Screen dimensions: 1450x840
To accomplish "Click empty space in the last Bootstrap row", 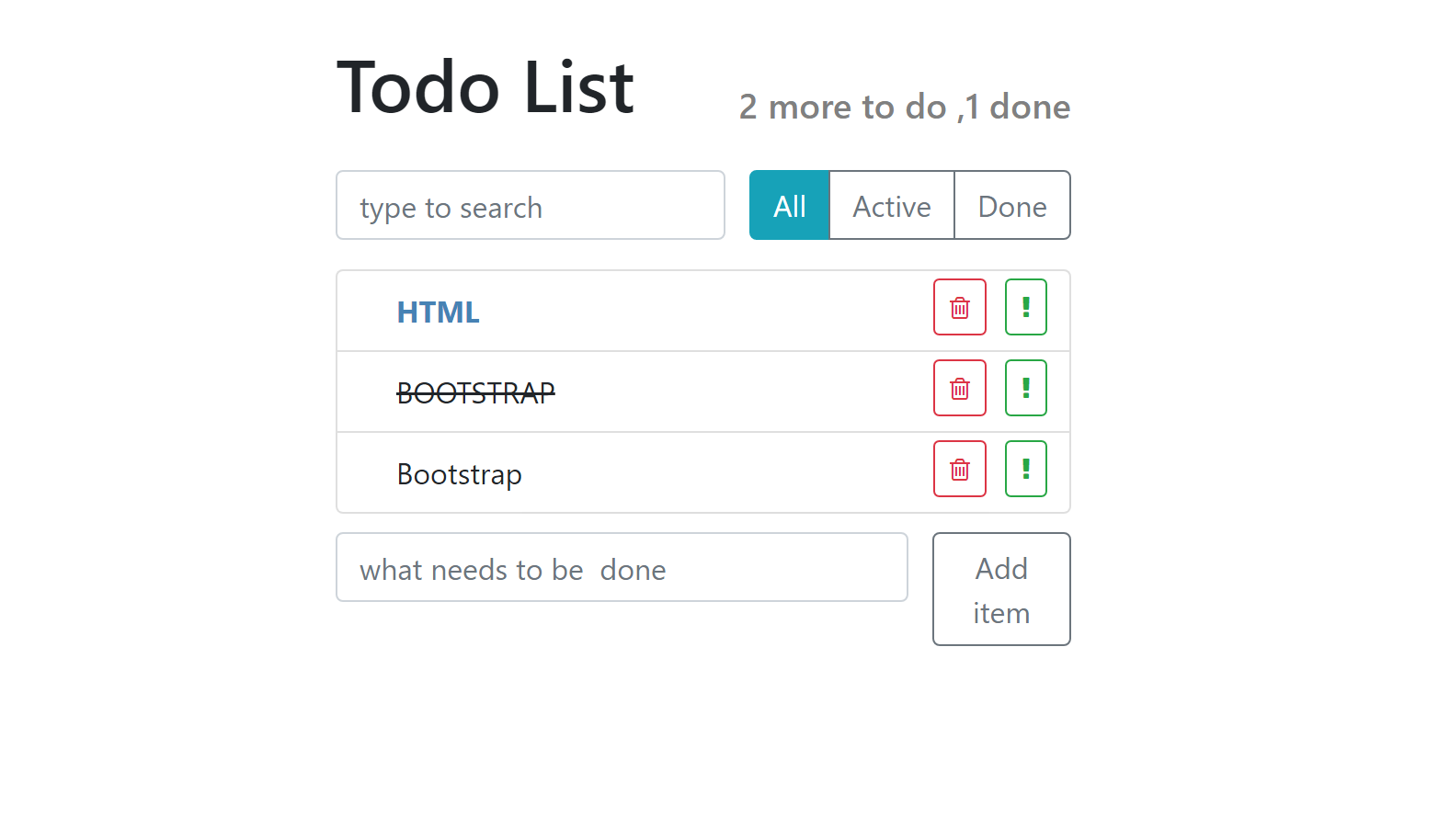I will click(717, 474).
